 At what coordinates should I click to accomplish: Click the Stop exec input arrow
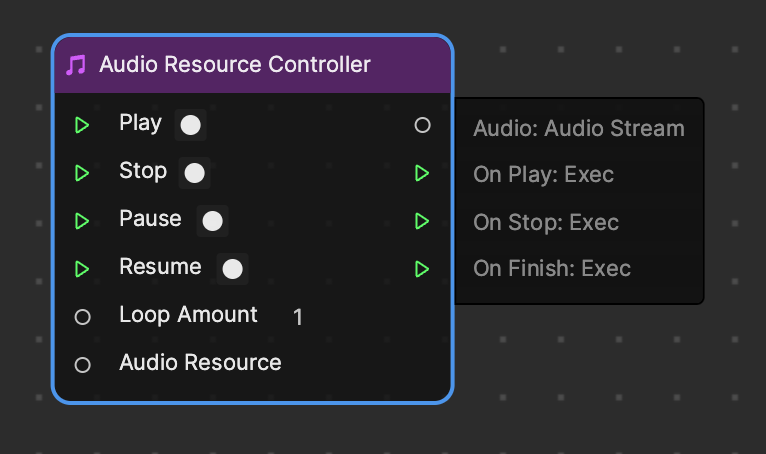tap(82, 173)
